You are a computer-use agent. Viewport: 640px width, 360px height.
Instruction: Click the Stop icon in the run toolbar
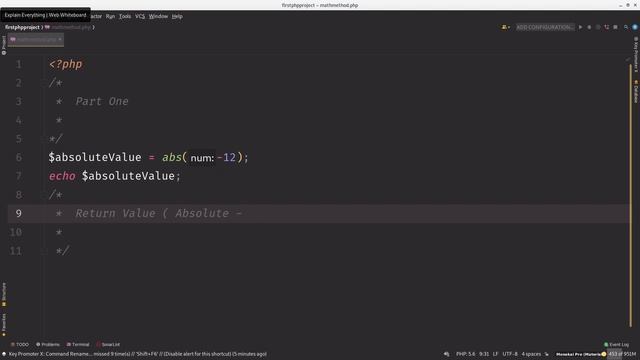click(616, 27)
